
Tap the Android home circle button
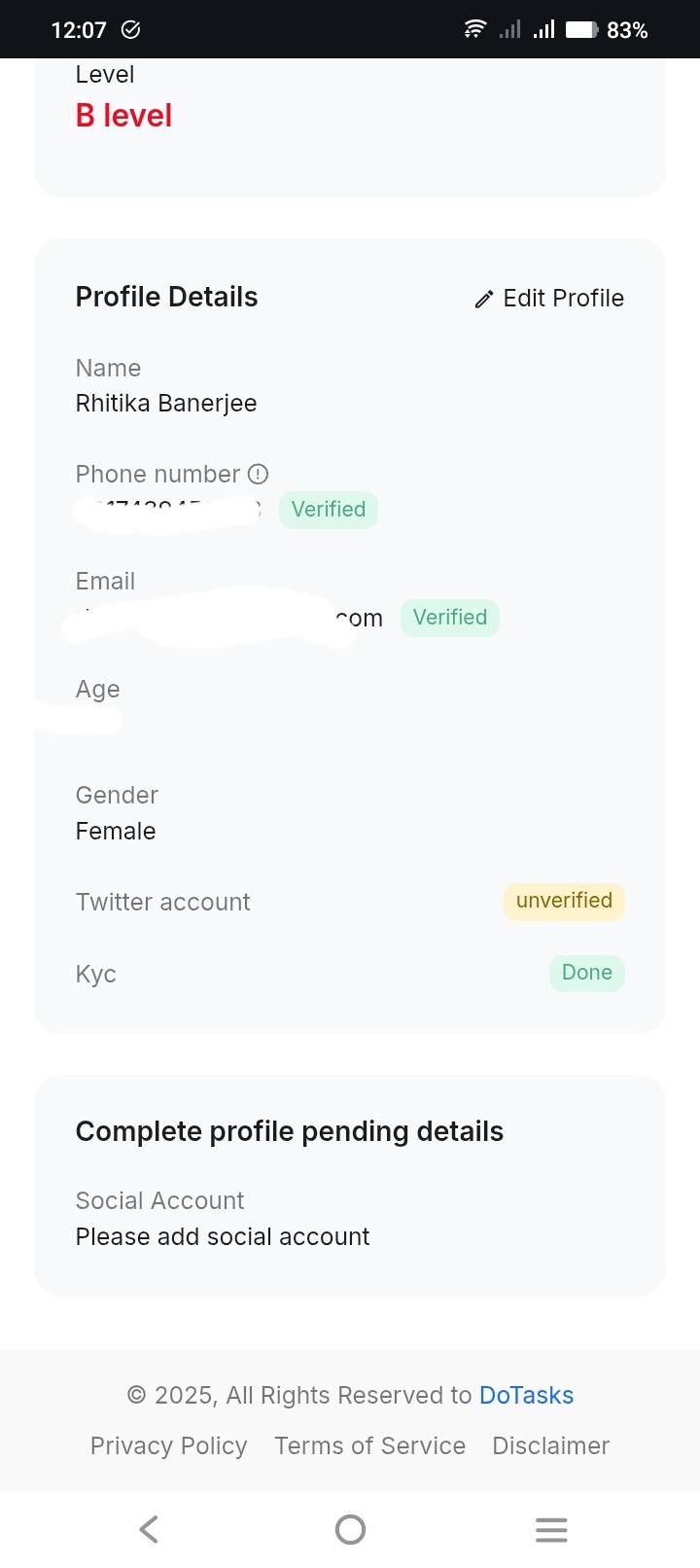[x=350, y=1529]
